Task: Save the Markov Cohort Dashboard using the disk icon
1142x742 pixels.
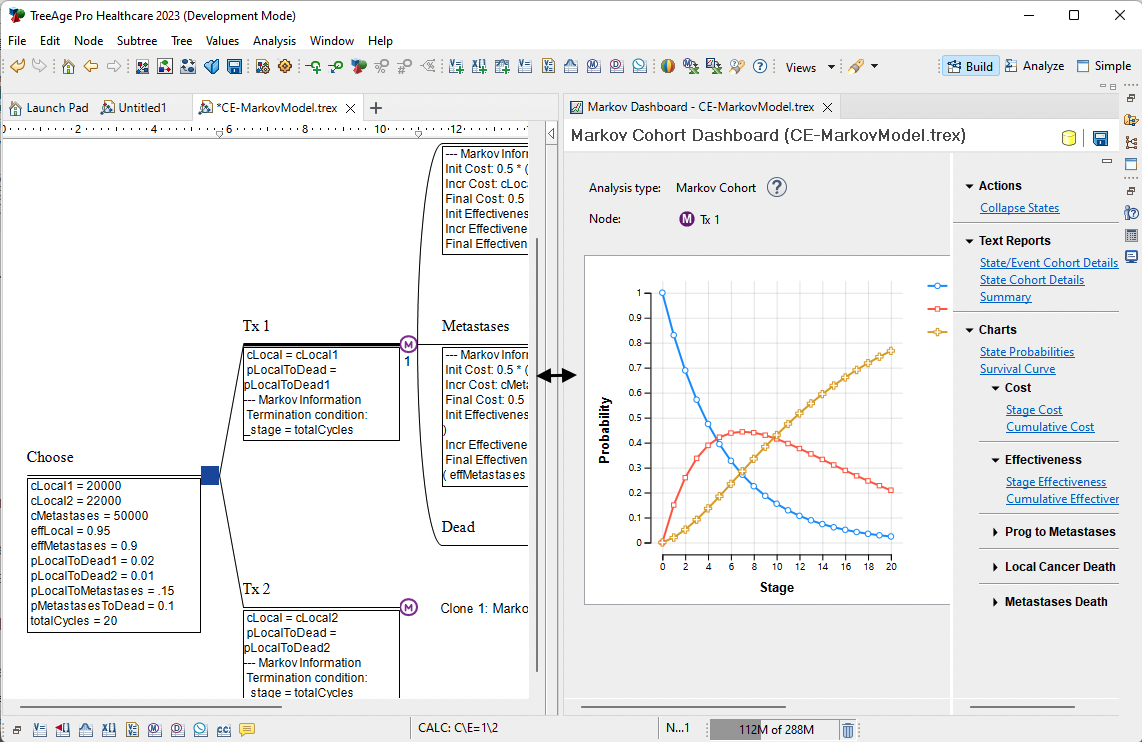Action: point(1100,138)
